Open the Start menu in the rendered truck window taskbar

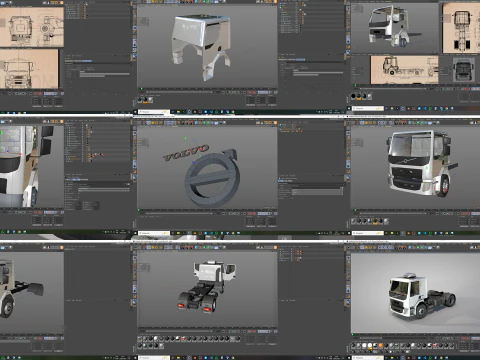tap(349, 358)
